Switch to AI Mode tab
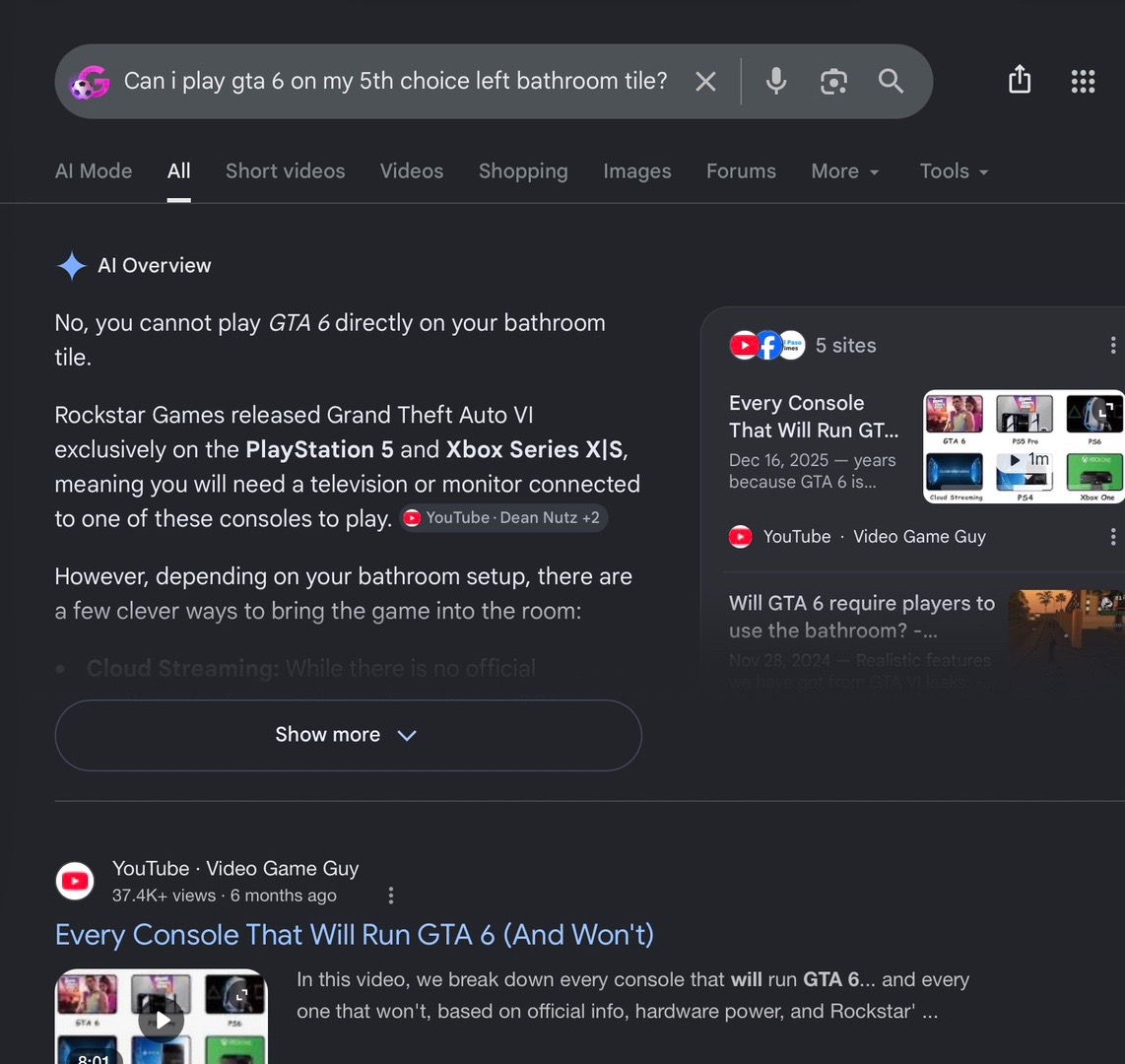Image resolution: width=1125 pixels, height=1064 pixels. pos(94,170)
